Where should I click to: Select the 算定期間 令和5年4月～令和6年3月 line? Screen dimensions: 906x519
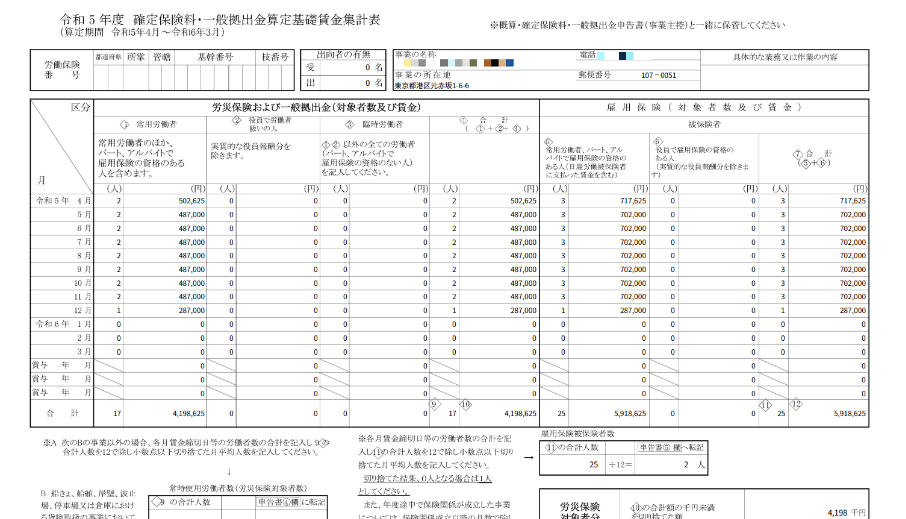coord(142,33)
